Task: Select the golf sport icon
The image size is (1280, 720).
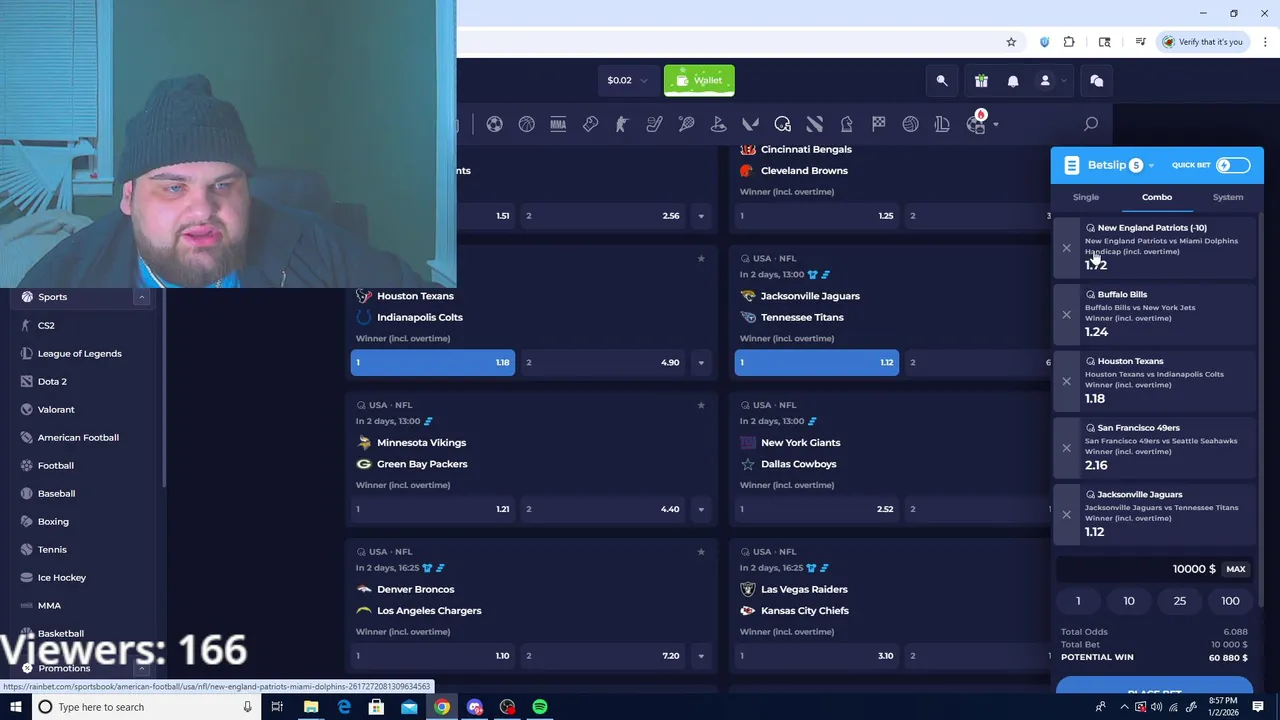Action: pos(718,124)
